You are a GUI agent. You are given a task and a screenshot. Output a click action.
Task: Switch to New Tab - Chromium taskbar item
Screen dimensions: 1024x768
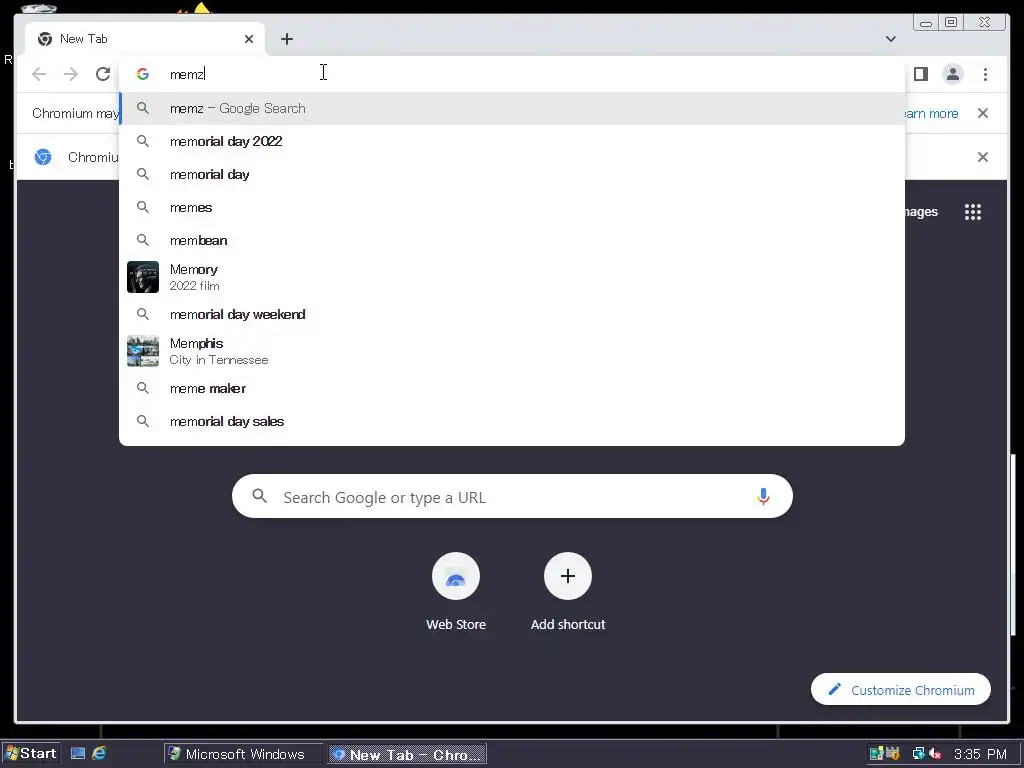point(408,754)
